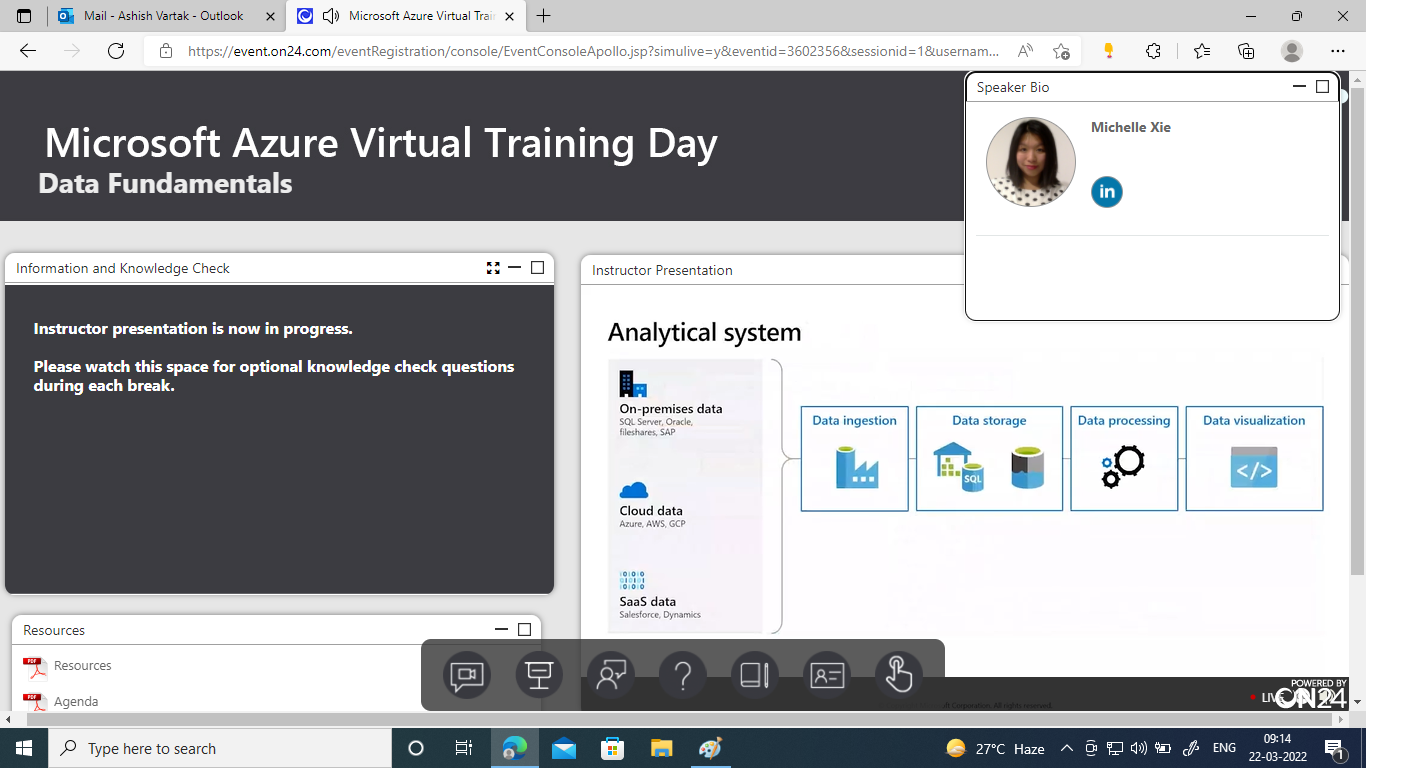
Task: Open browser Collections
Action: (1246, 51)
